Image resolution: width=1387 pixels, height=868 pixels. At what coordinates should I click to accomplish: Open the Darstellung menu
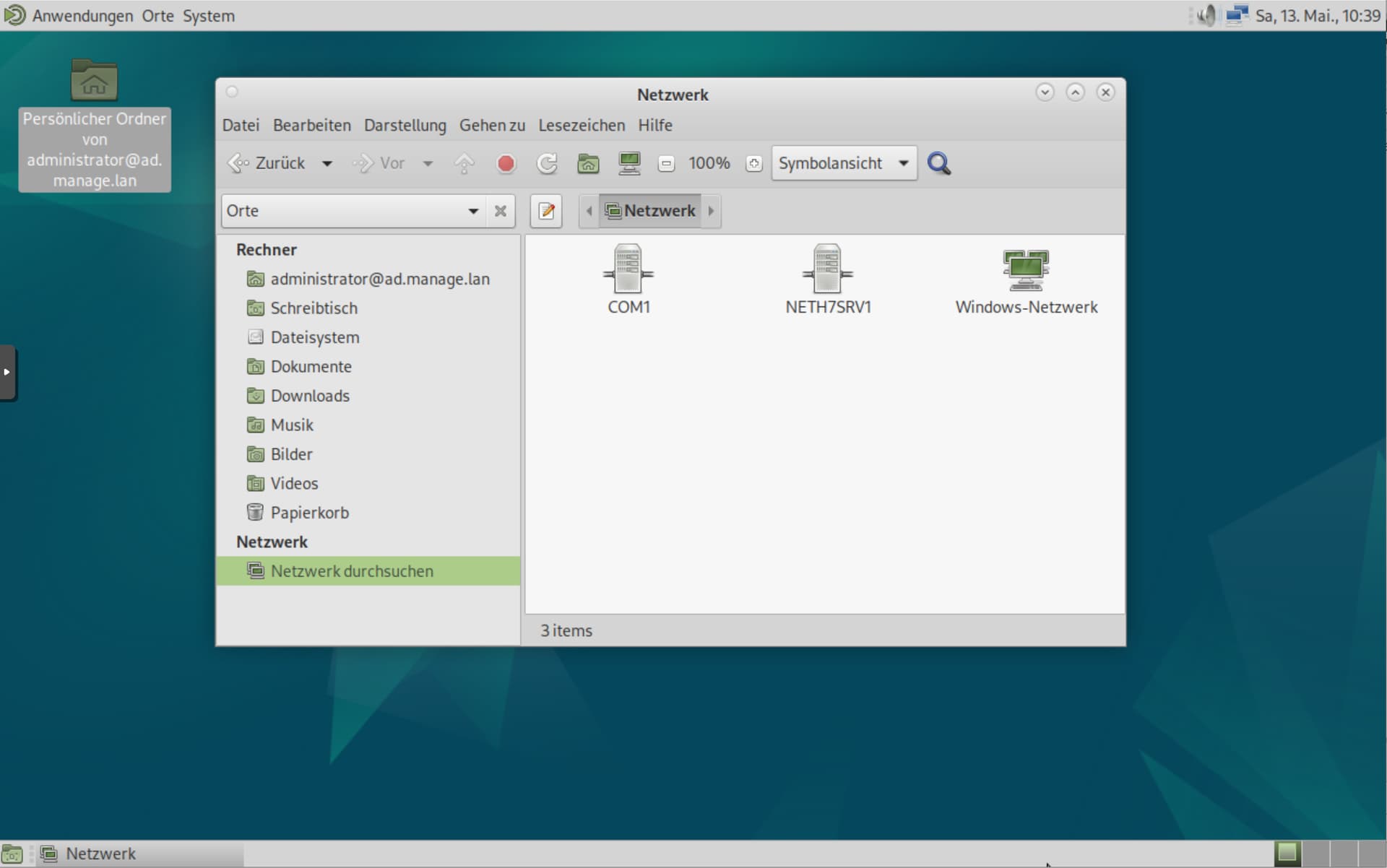coord(405,125)
